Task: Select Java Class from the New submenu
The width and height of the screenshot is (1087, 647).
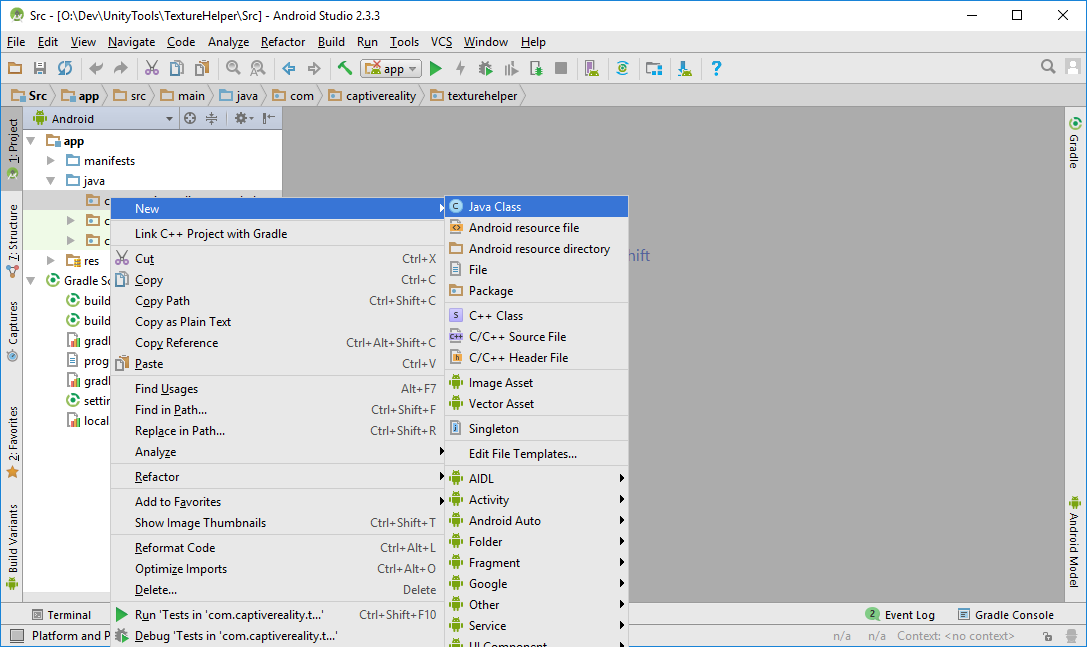Action: (537, 207)
